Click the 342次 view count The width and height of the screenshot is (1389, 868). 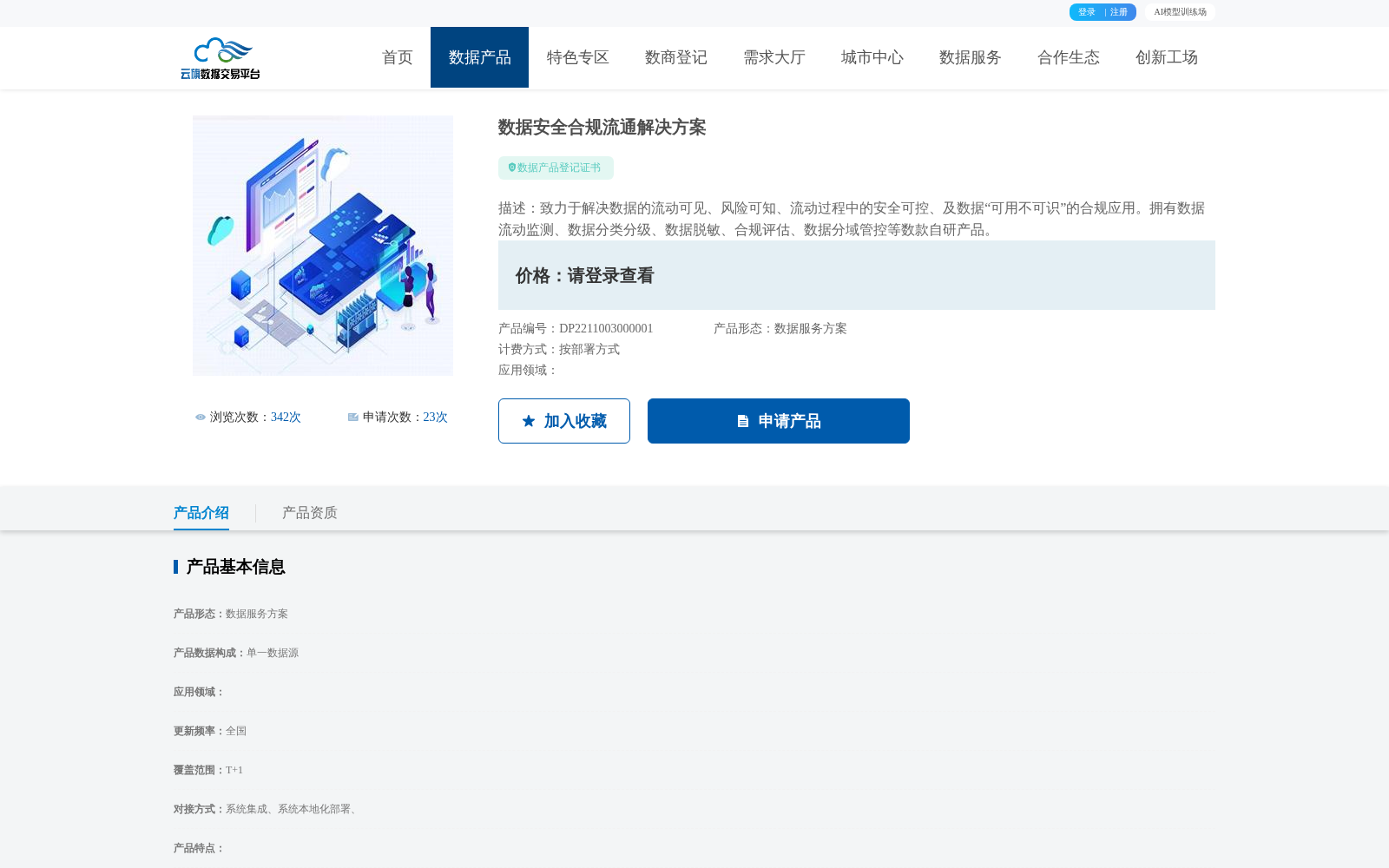(286, 418)
